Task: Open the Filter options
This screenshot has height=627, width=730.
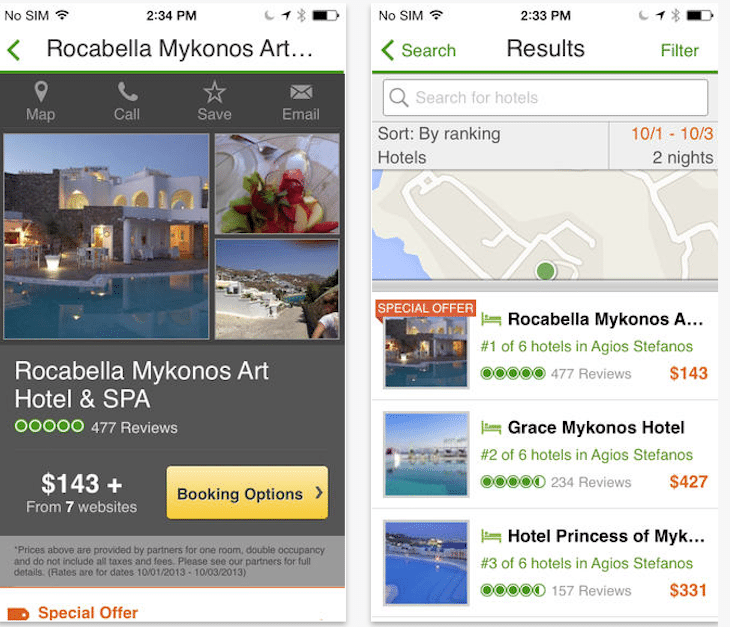Action: tap(679, 50)
